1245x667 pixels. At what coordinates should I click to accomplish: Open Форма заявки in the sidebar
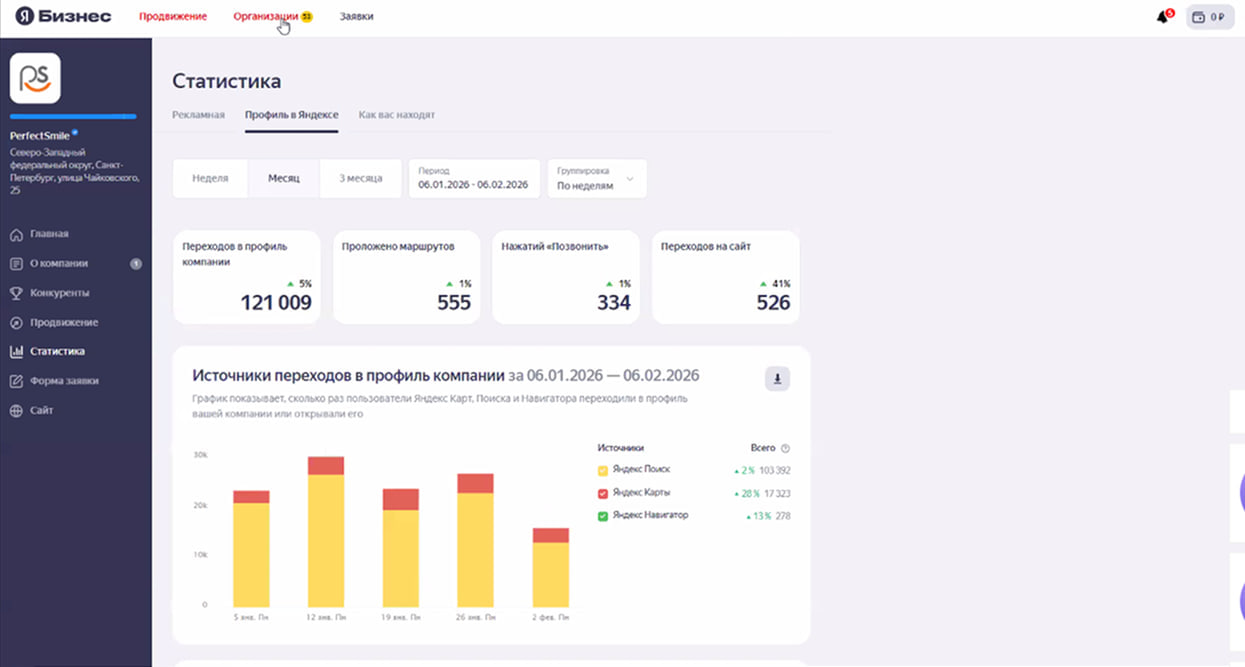(x=64, y=381)
